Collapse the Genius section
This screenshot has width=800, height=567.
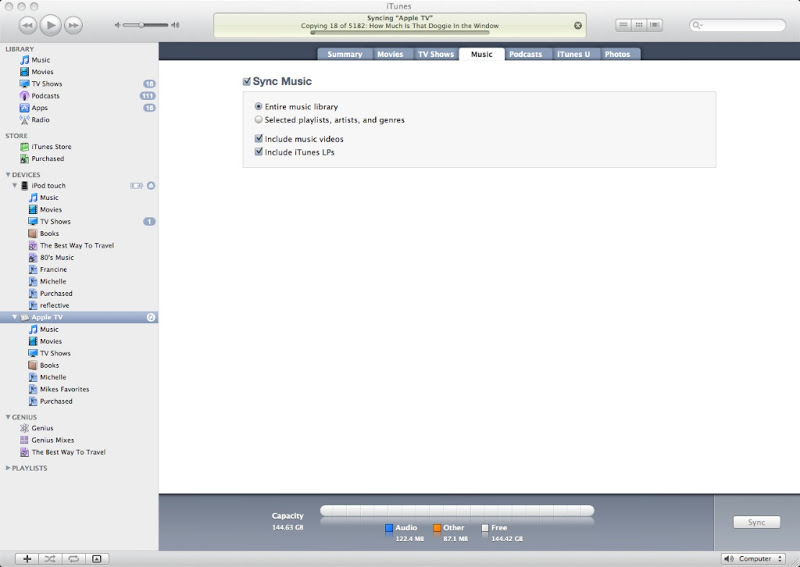click(x=8, y=417)
